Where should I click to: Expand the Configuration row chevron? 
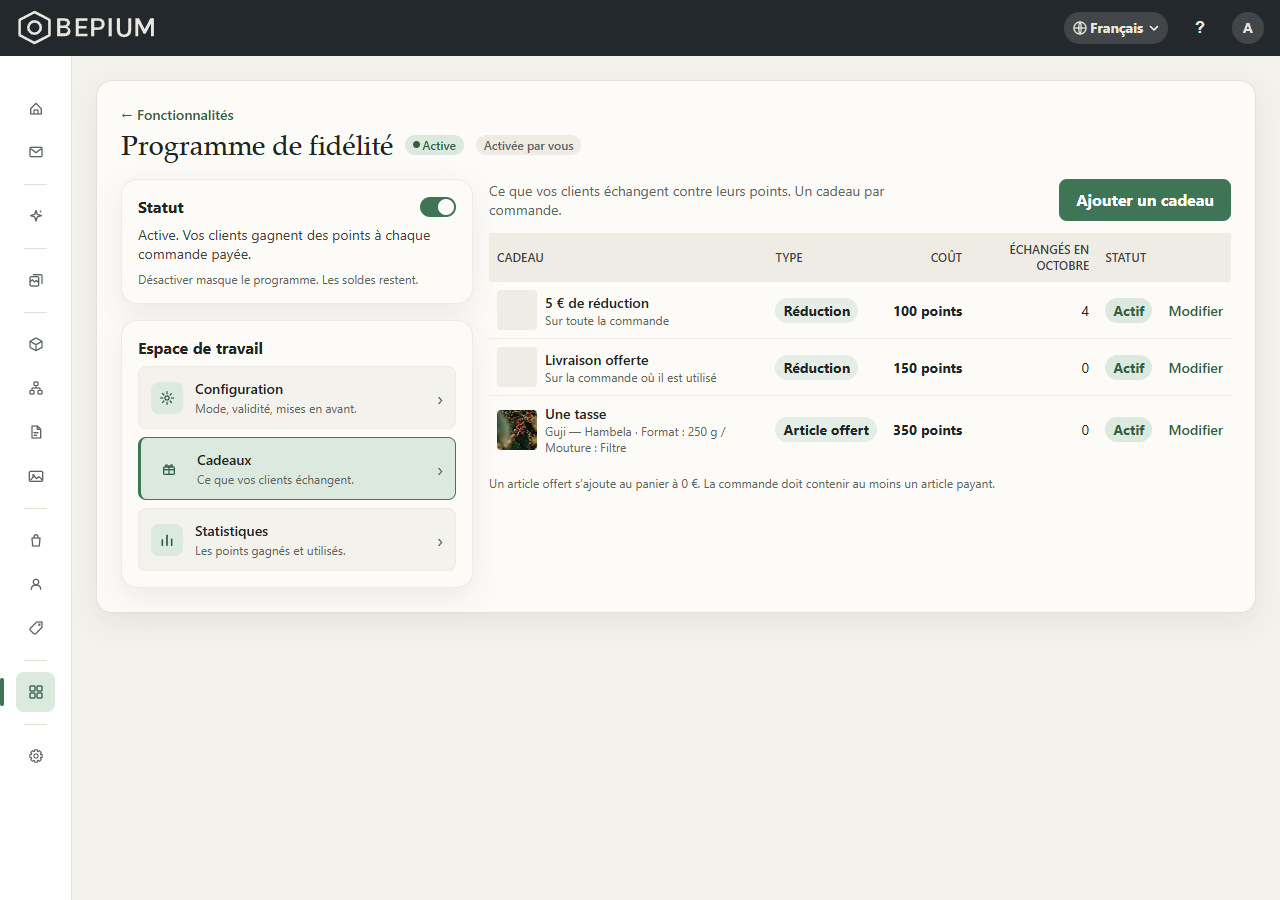(x=440, y=400)
